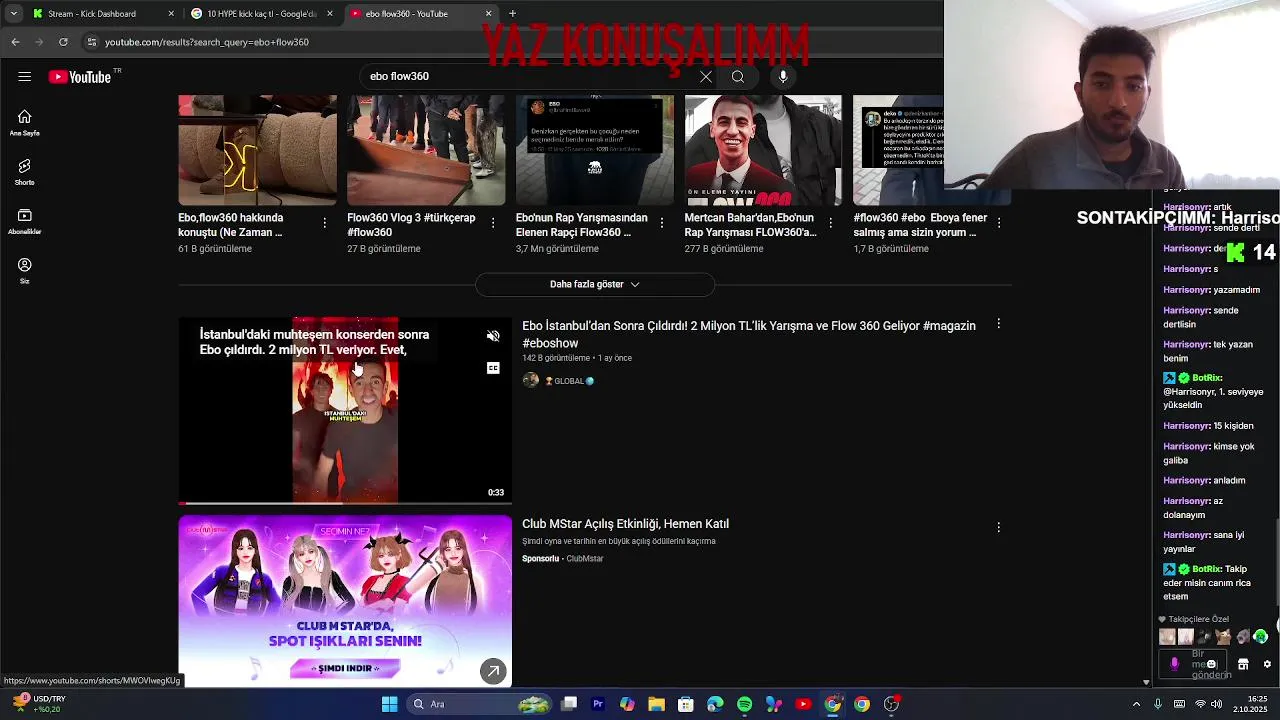1280x720 pixels.
Task: Play the Ebo İstanbul video preview thumbnail
Action: (345, 411)
